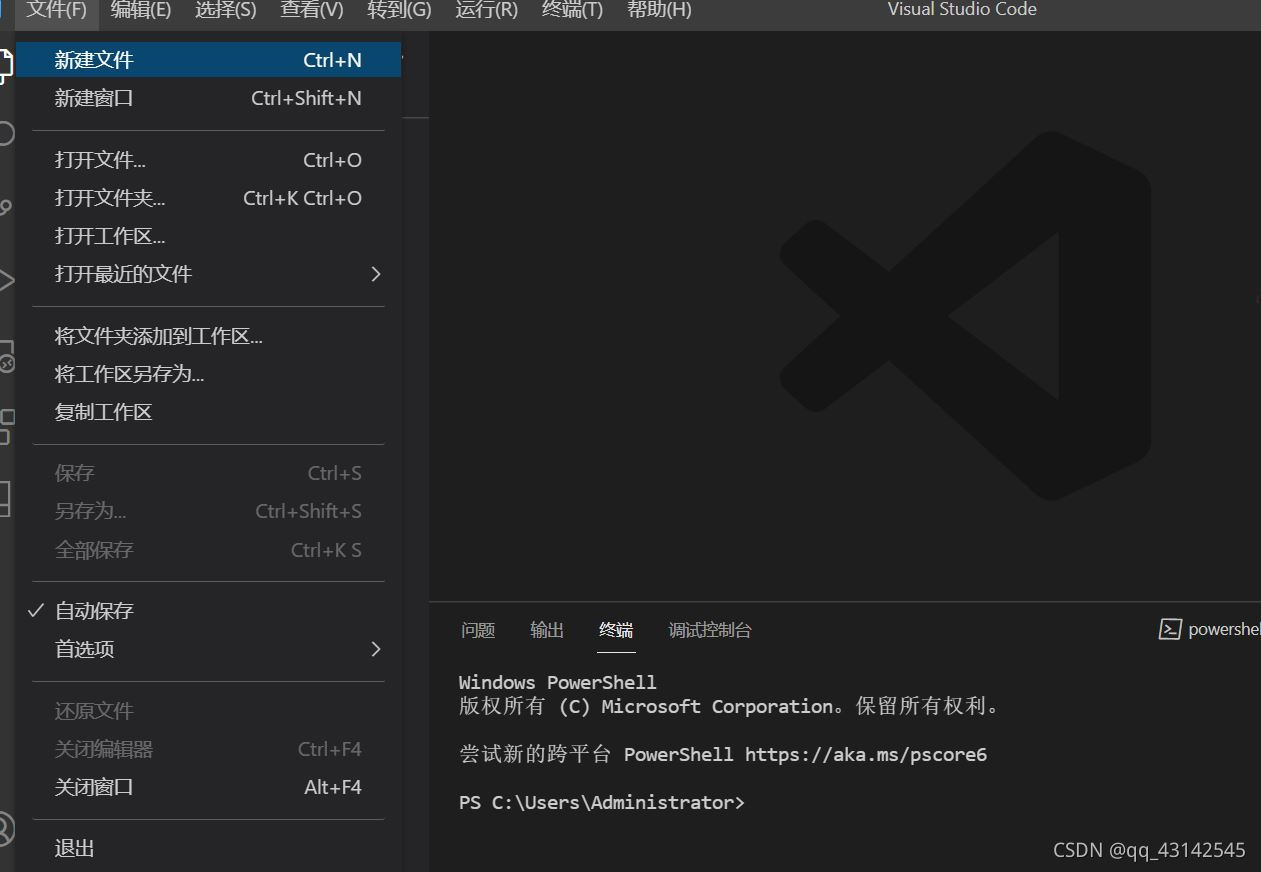Switch to the 调试控制台 panel tab

[710, 630]
